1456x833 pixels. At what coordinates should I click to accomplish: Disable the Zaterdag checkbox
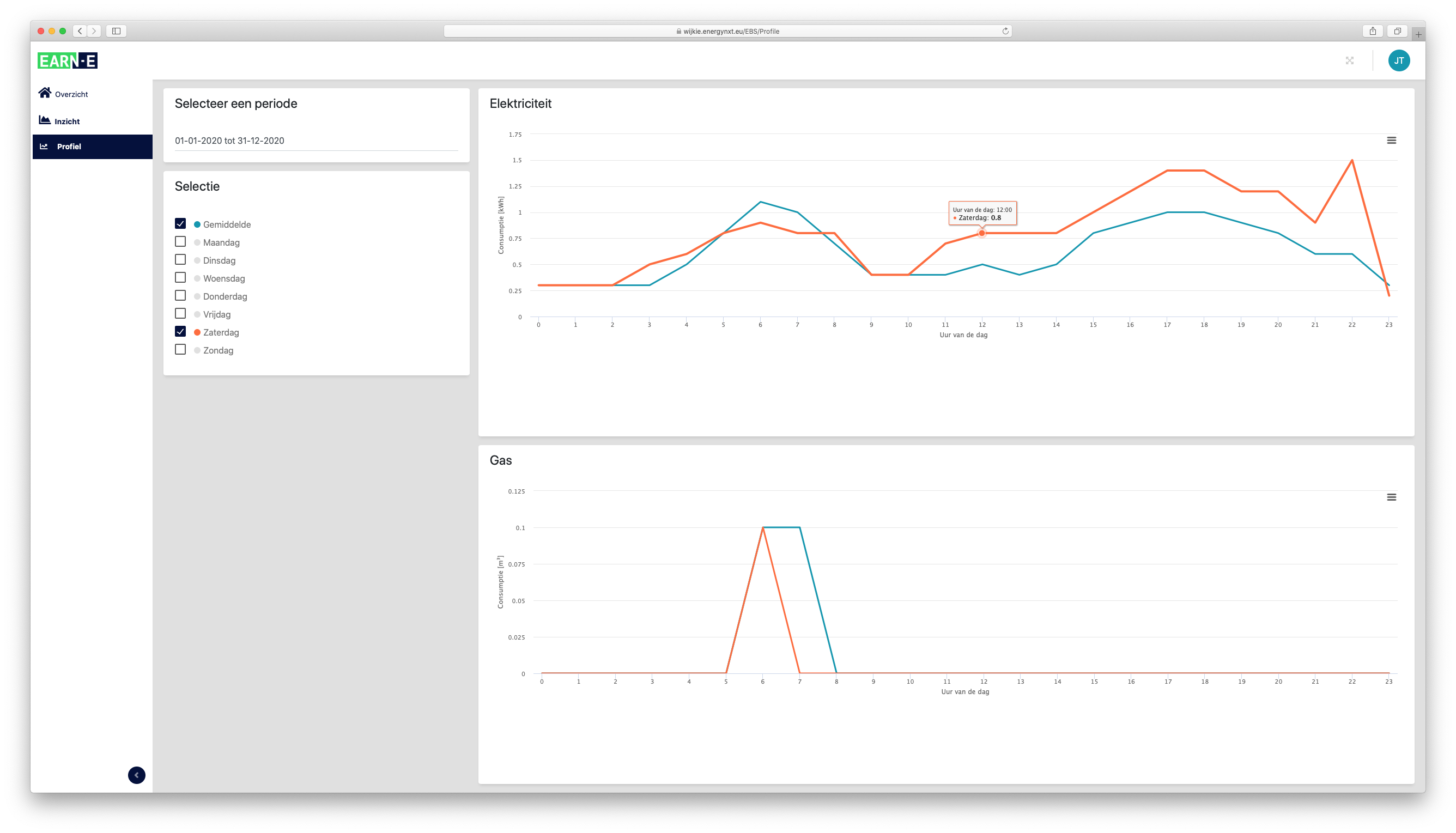click(x=180, y=332)
